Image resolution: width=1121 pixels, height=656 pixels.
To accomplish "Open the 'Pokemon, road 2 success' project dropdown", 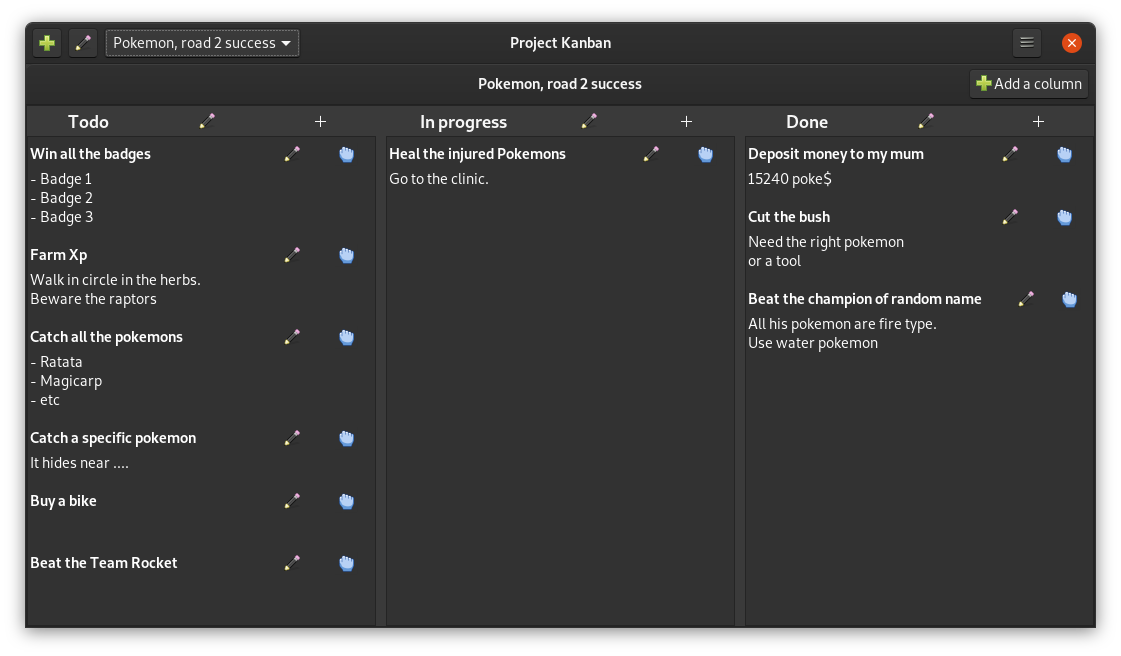I will pos(202,43).
